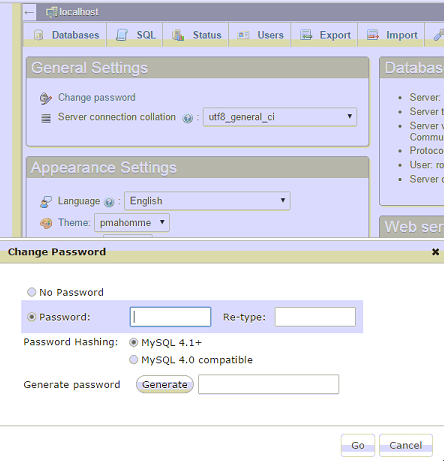Open the utf8_general_ci collation dropdown
This screenshot has width=444, height=461.
pos(280,117)
